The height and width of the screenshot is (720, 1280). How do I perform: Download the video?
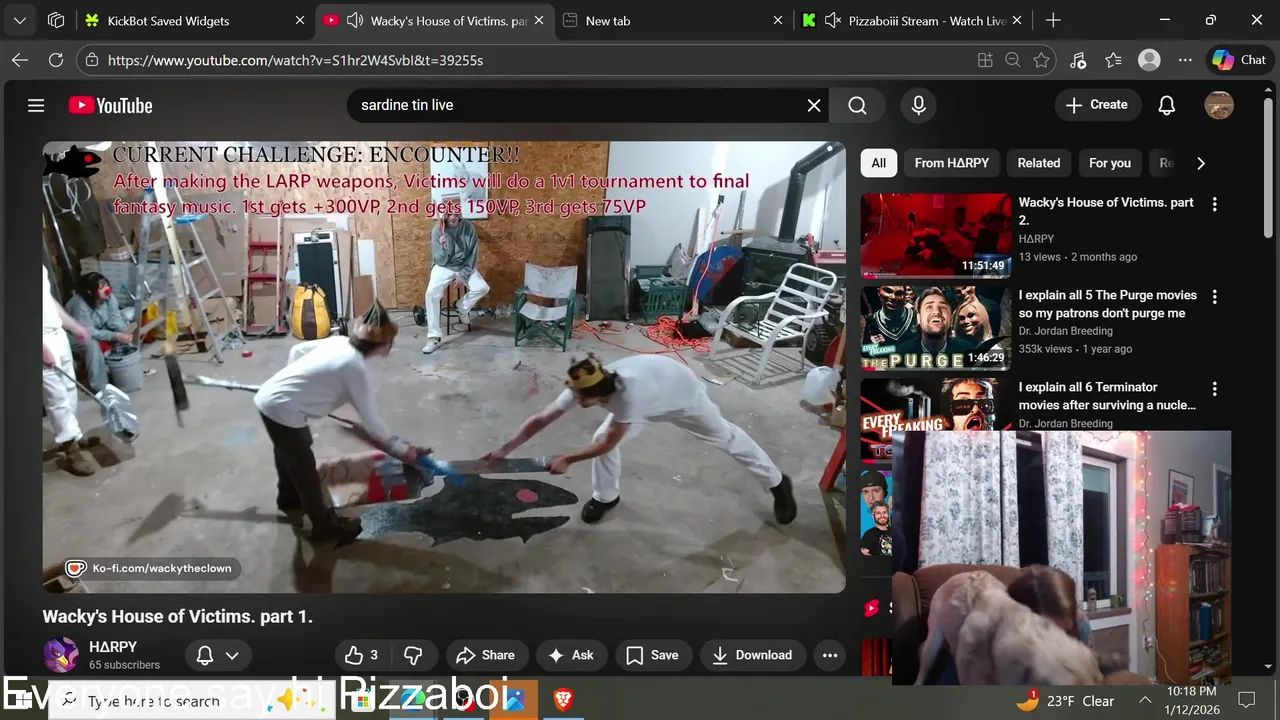point(752,655)
